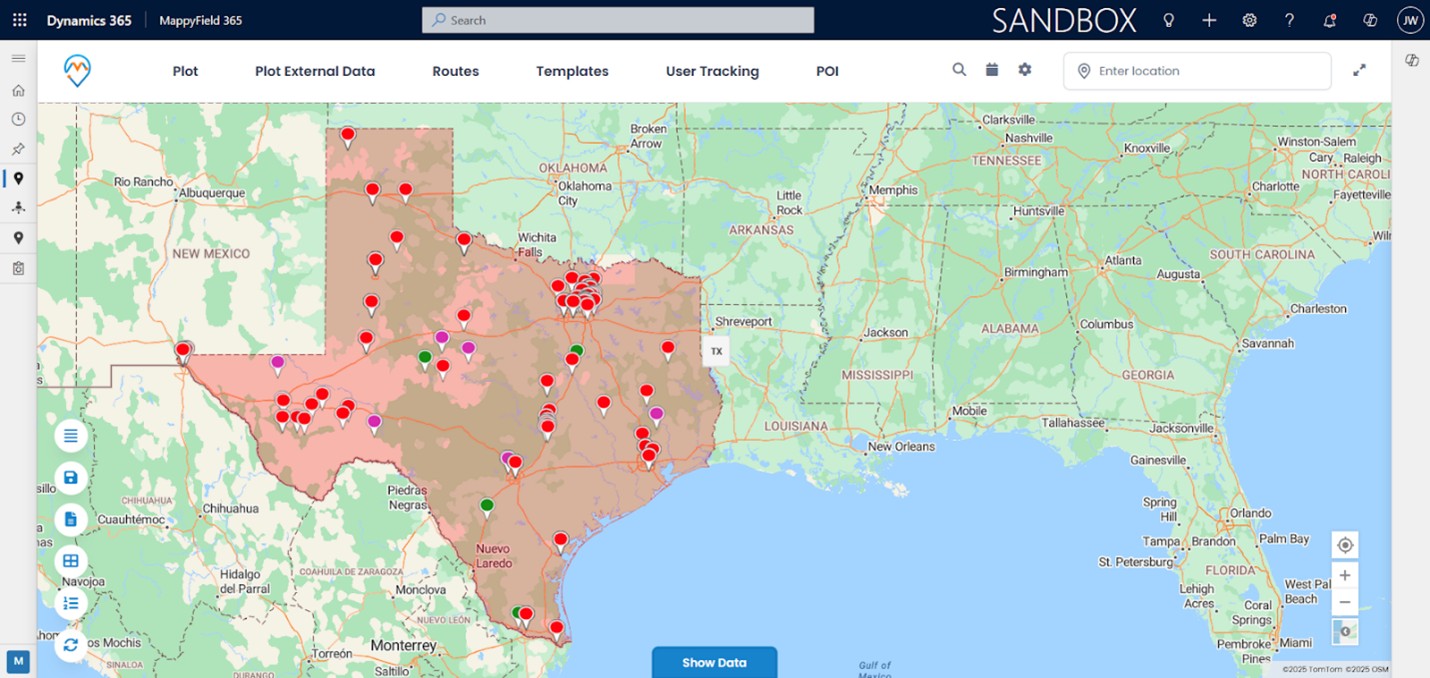Zoom out the map with minus button

(x=1345, y=602)
